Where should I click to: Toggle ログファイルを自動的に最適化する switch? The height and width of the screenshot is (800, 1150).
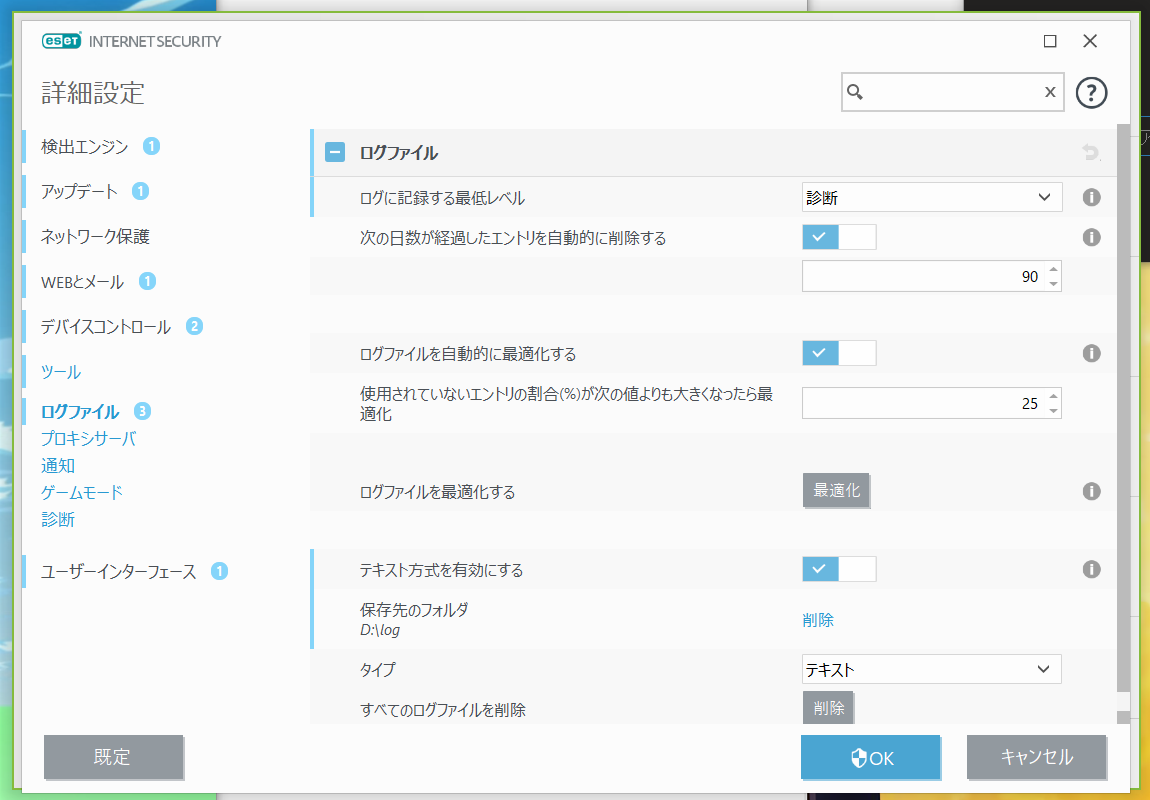coord(839,353)
